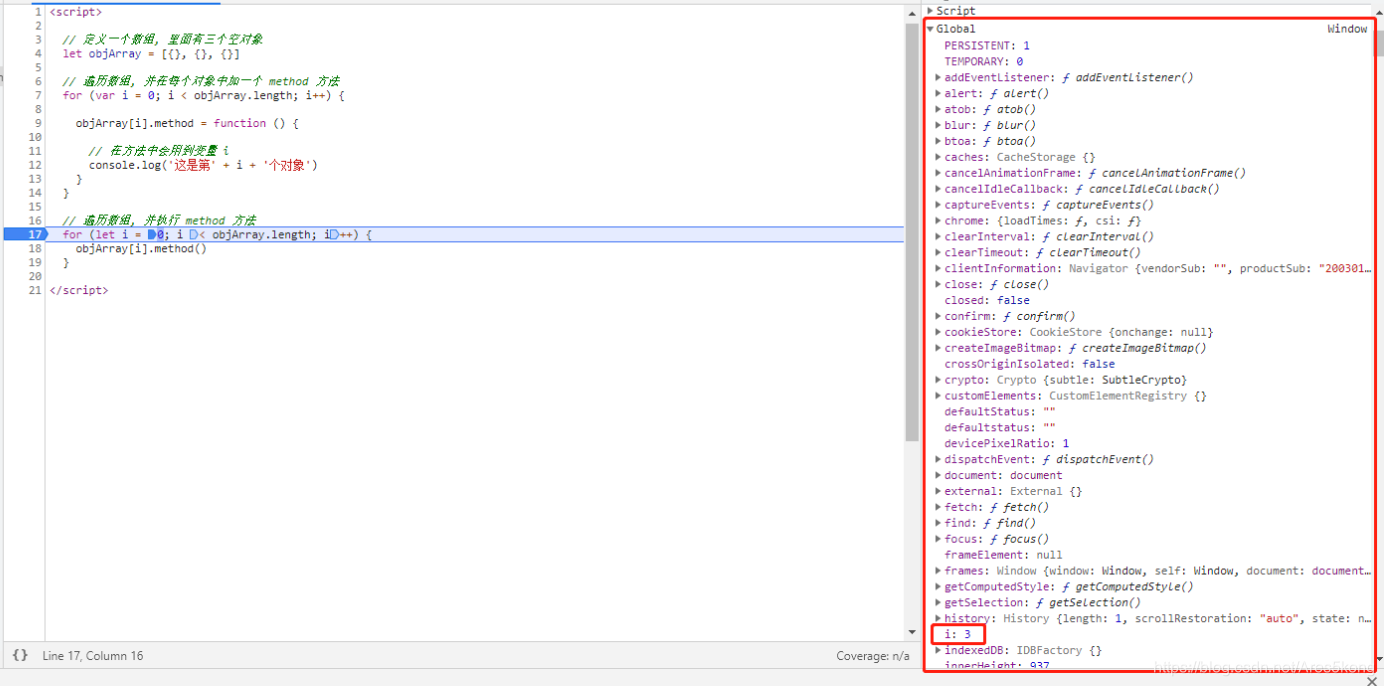
Task: Expand the alert function entry
Action: coord(938,93)
